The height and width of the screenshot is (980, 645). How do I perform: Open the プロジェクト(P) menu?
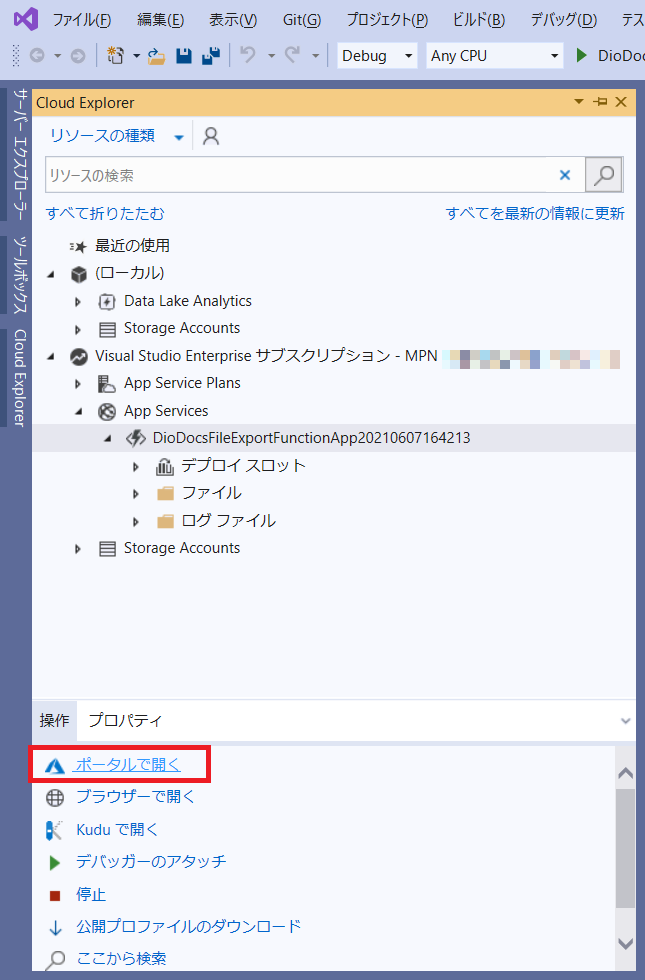[x=387, y=20]
